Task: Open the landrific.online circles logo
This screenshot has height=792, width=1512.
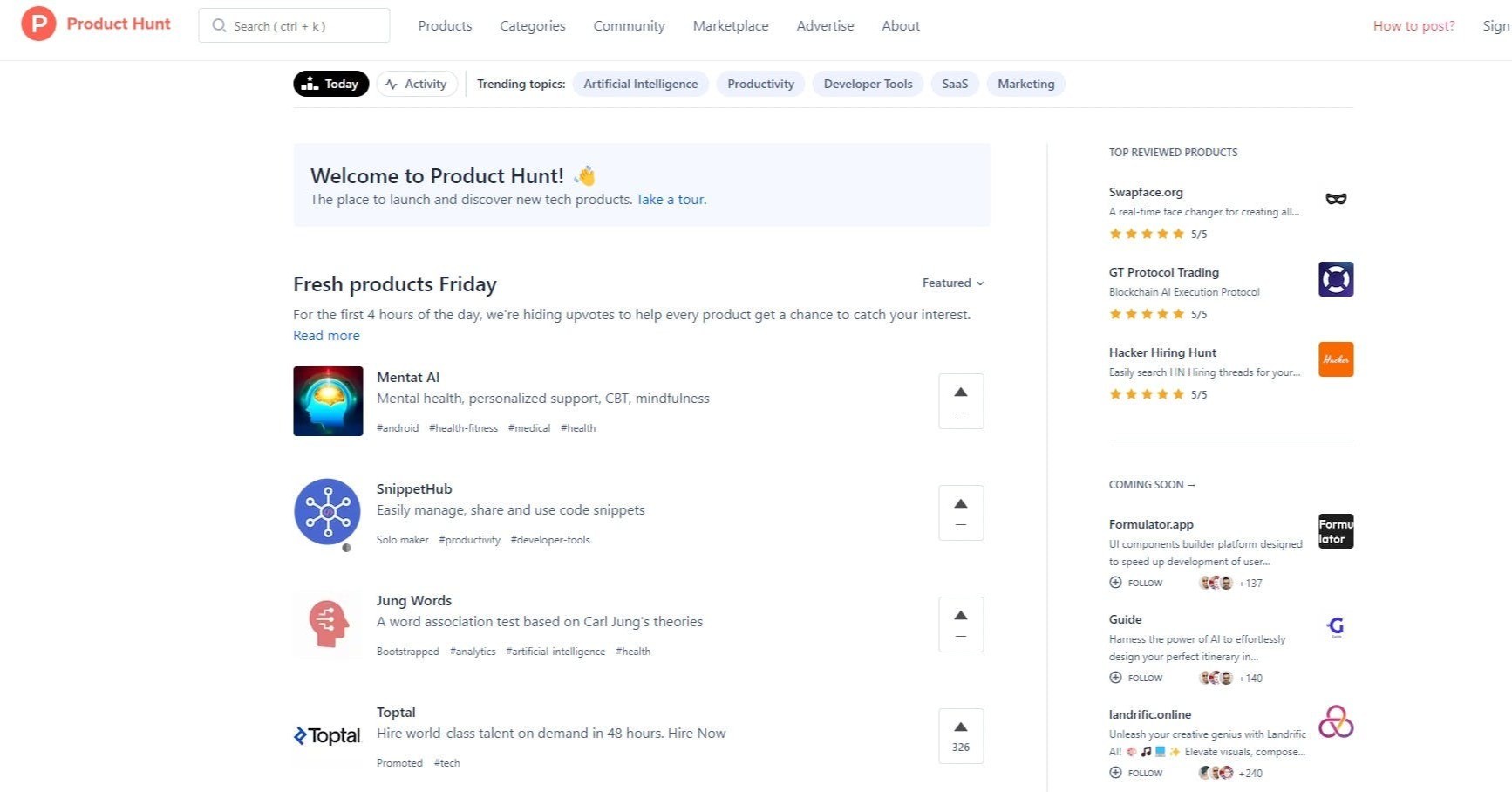Action: (x=1335, y=722)
